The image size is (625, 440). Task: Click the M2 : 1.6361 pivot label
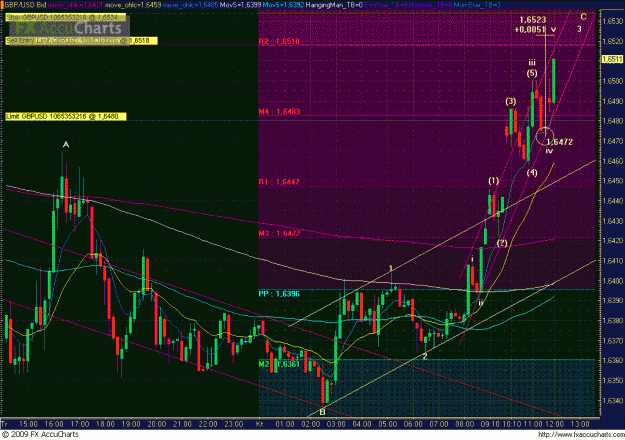(x=279, y=364)
